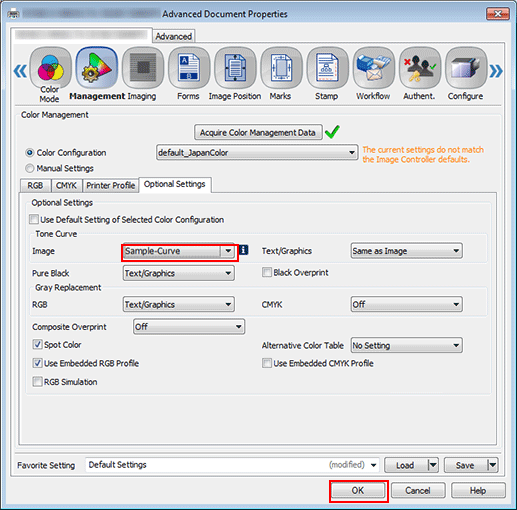This screenshot has width=517, height=510.
Task: Switch to the Printer Profile tab
Action: pyautogui.click(x=110, y=185)
